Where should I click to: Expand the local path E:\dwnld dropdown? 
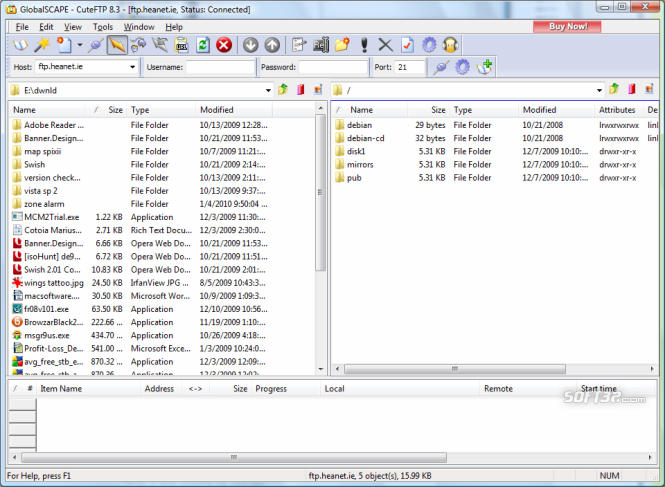[x=268, y=90]
